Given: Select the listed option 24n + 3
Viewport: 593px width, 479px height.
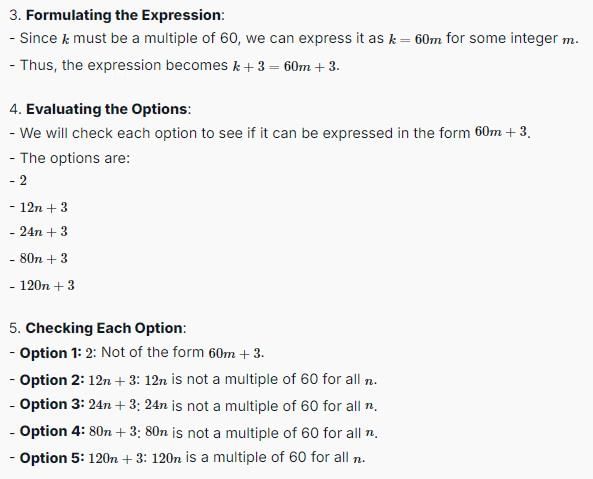Looking at the screenshot, I should (x=43, y=231).
